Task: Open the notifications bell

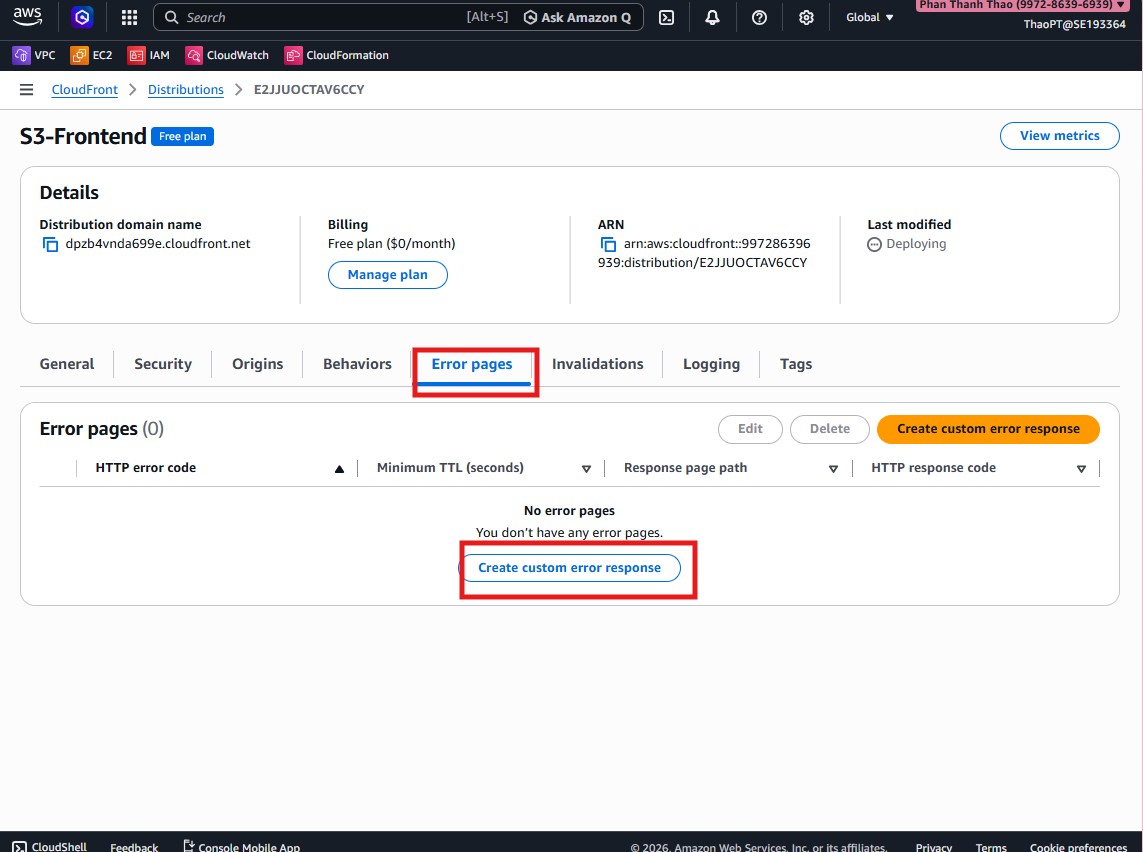Action: (x=712, y=17)
